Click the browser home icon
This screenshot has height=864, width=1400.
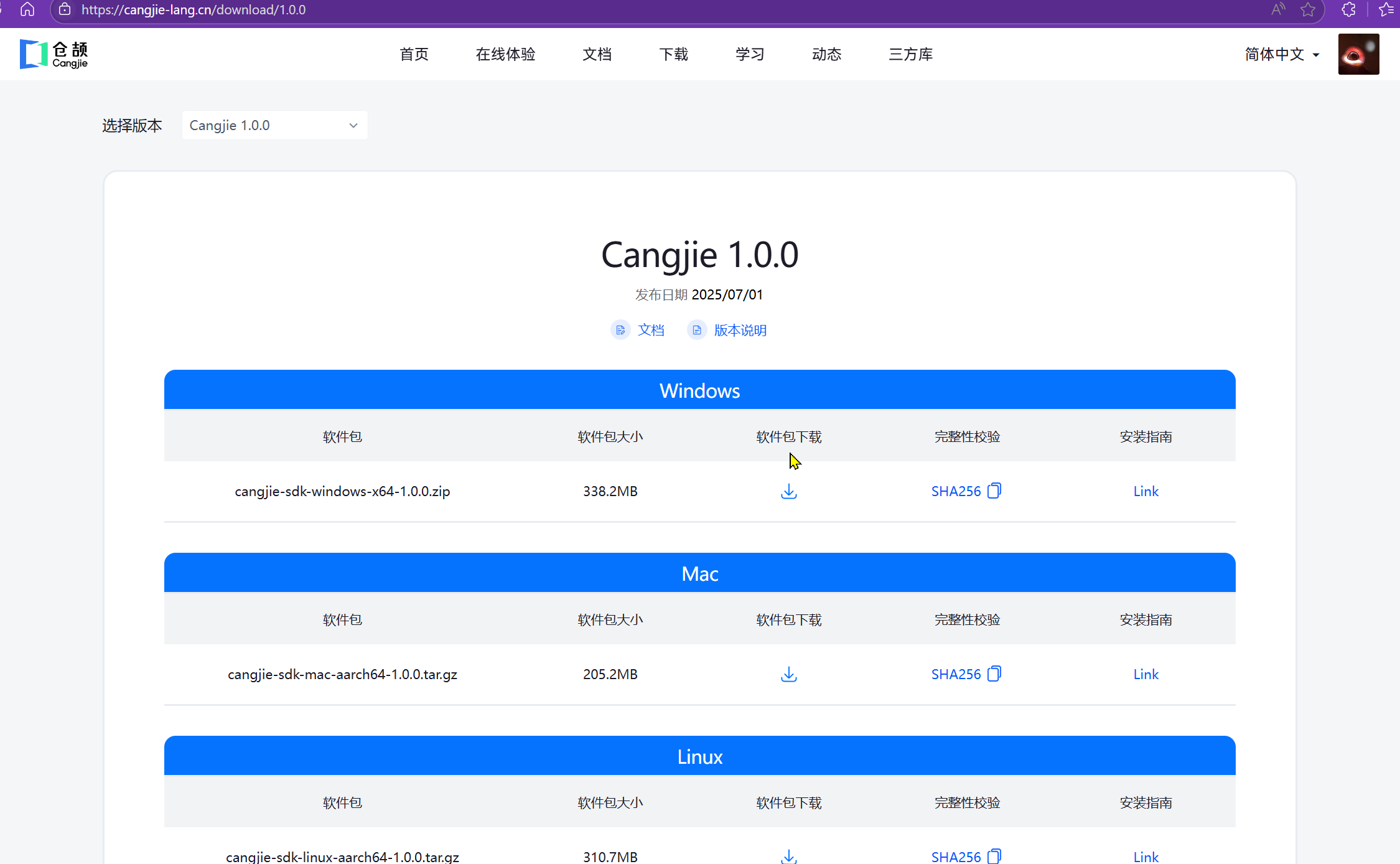click(x=27, y=9)
